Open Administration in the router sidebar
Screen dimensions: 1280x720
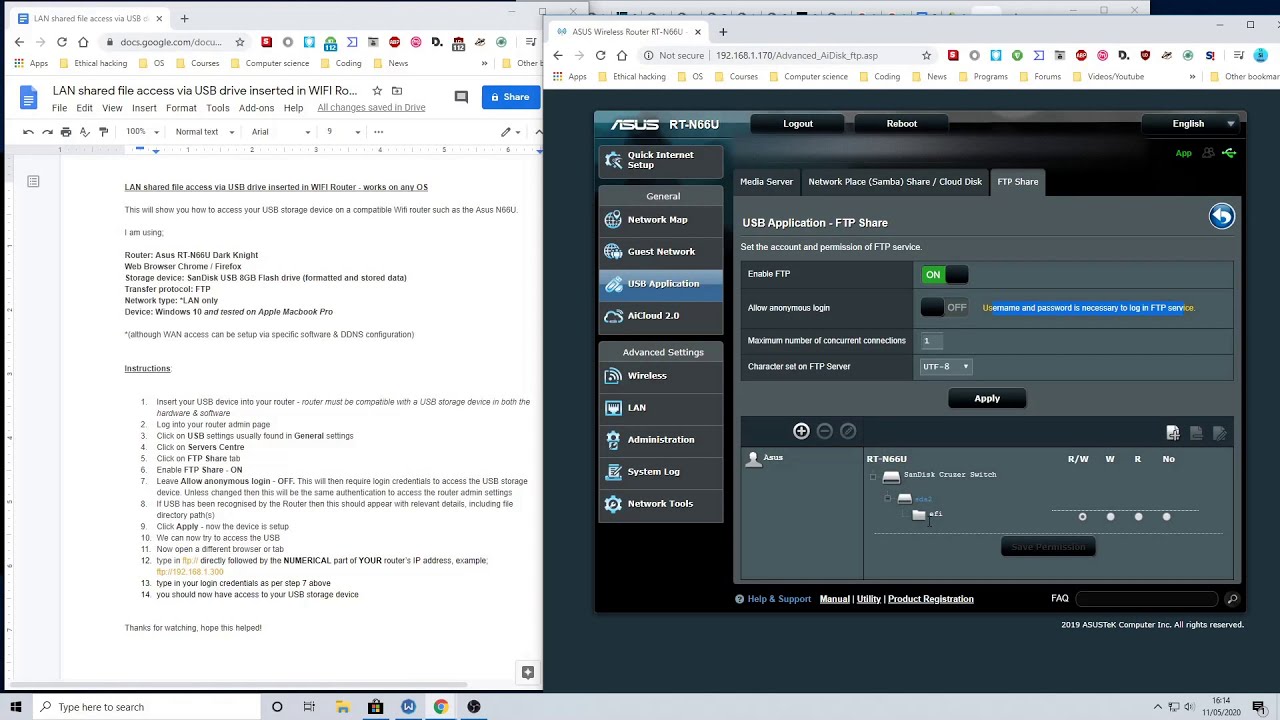pos(661,440)
